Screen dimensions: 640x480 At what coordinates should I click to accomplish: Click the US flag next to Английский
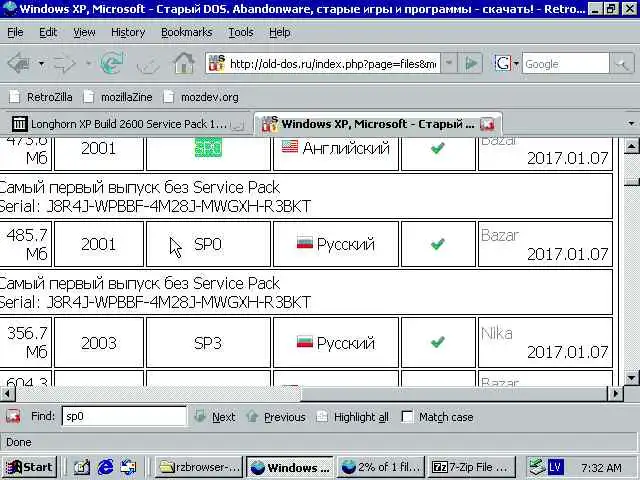290,147
